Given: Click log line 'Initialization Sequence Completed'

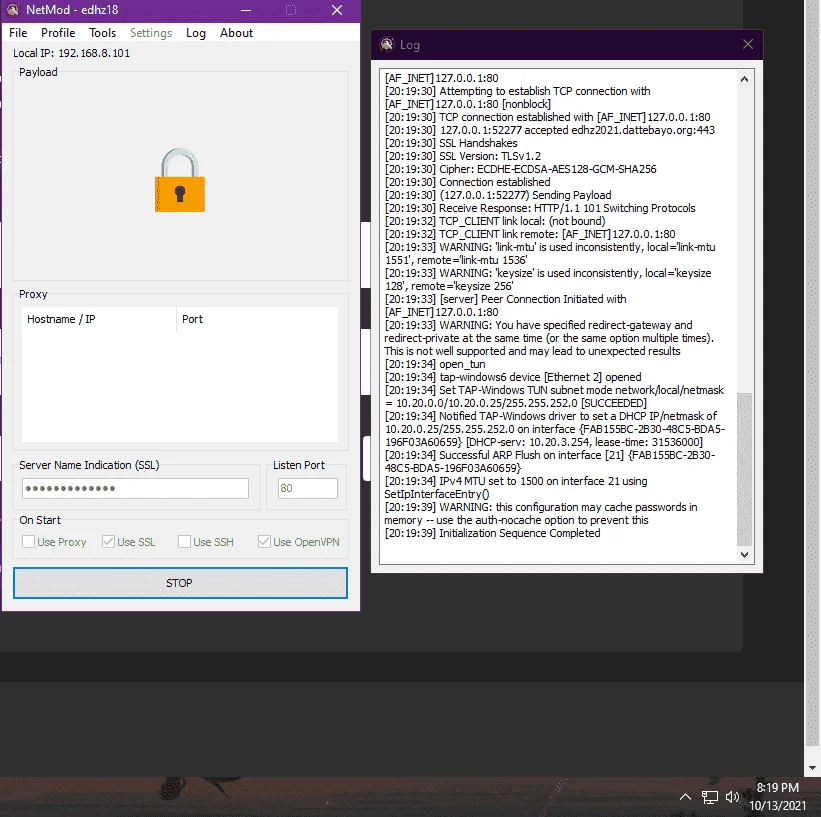Looking at the screenshot, I should pyautogui.click(x=492, y=533).
